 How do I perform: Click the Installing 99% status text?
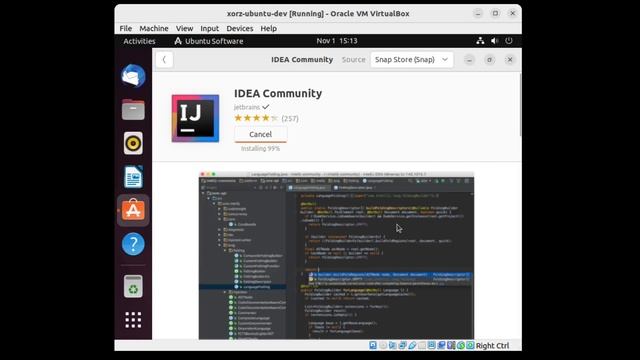[x=260, y=149]
